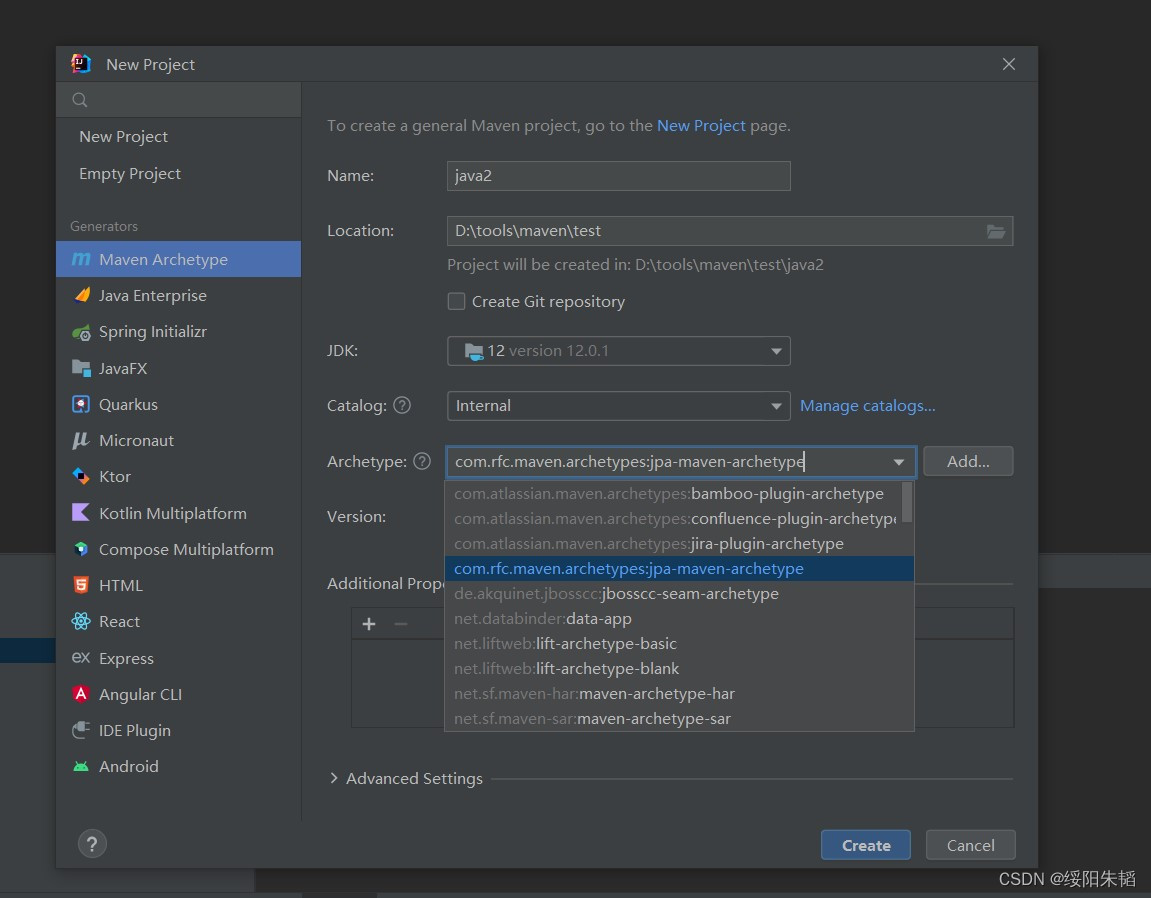The width and height of the screenshot is (1151, 898).
Task: Click the Express ex icon
Action: [x=81, y=658]
